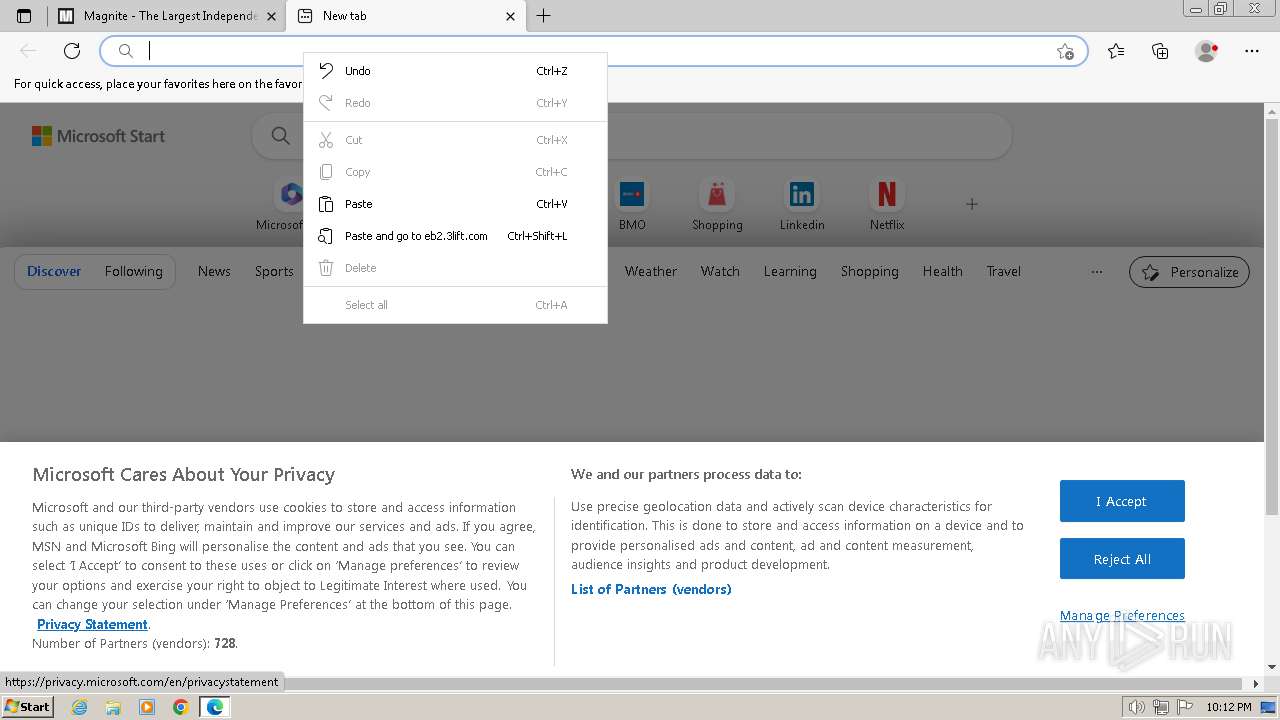This screenshot has height=720, width=1280.
Task: Open Chrome from taskbar
Action: click(180, 707)
